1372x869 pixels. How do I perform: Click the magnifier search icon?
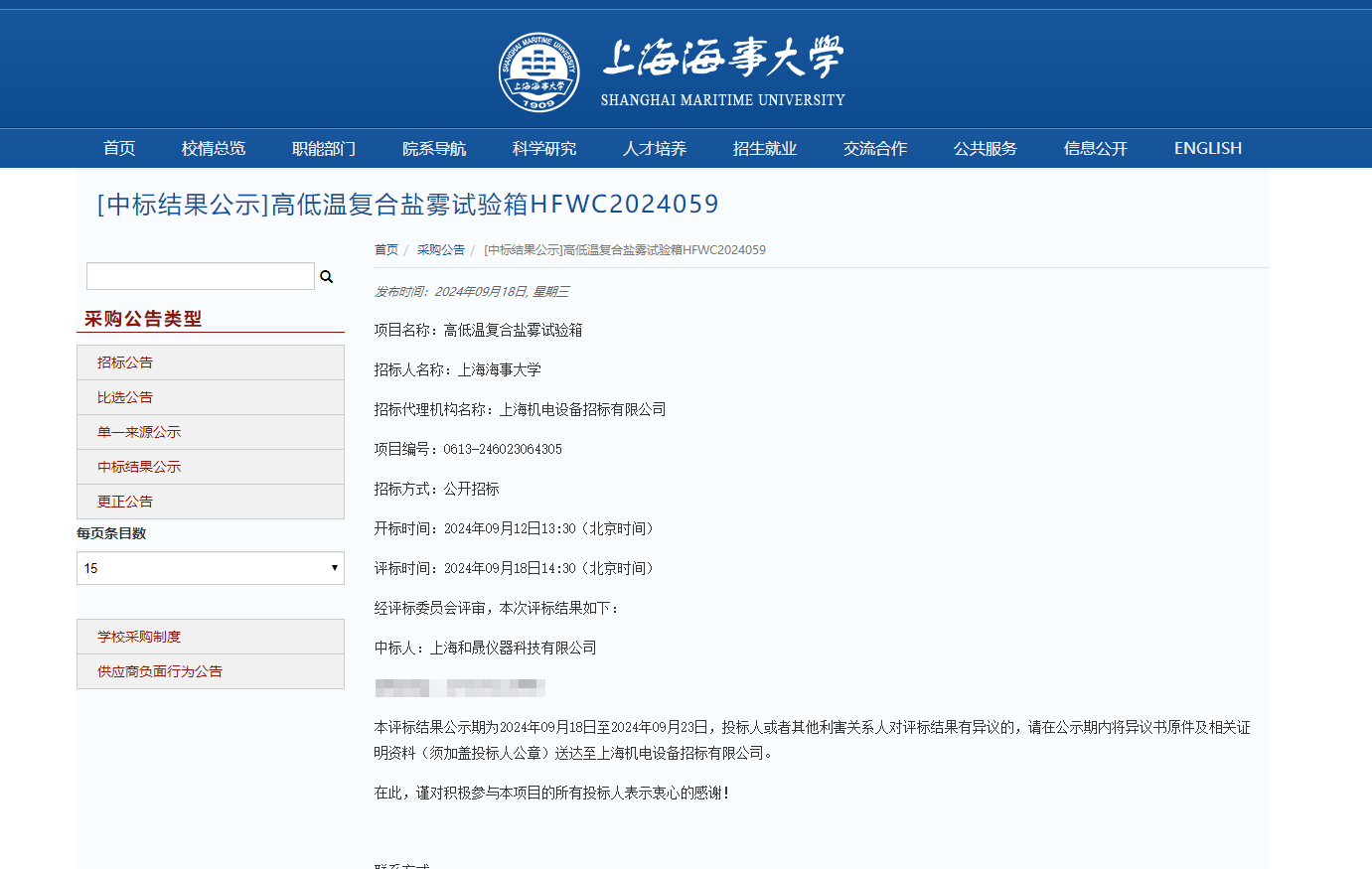click(326, 276)
